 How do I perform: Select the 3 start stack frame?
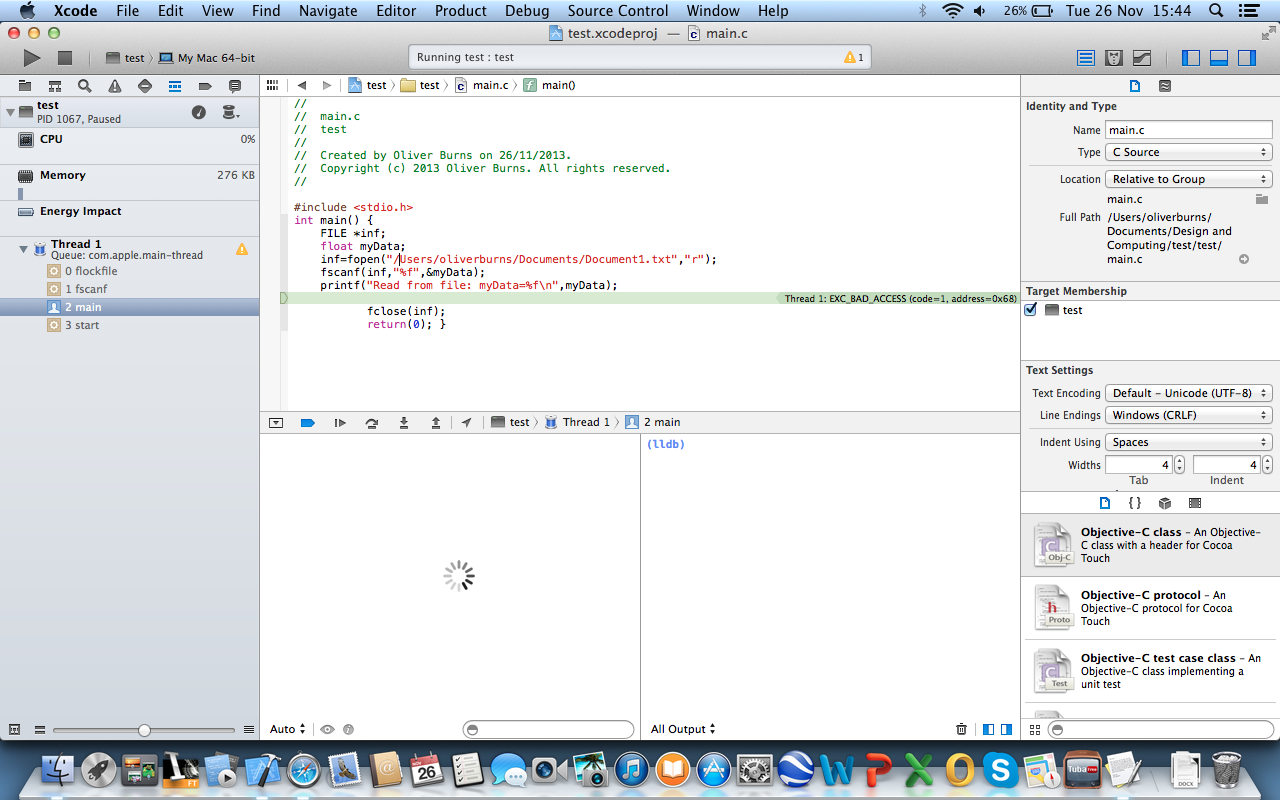(x=130, y=325)
